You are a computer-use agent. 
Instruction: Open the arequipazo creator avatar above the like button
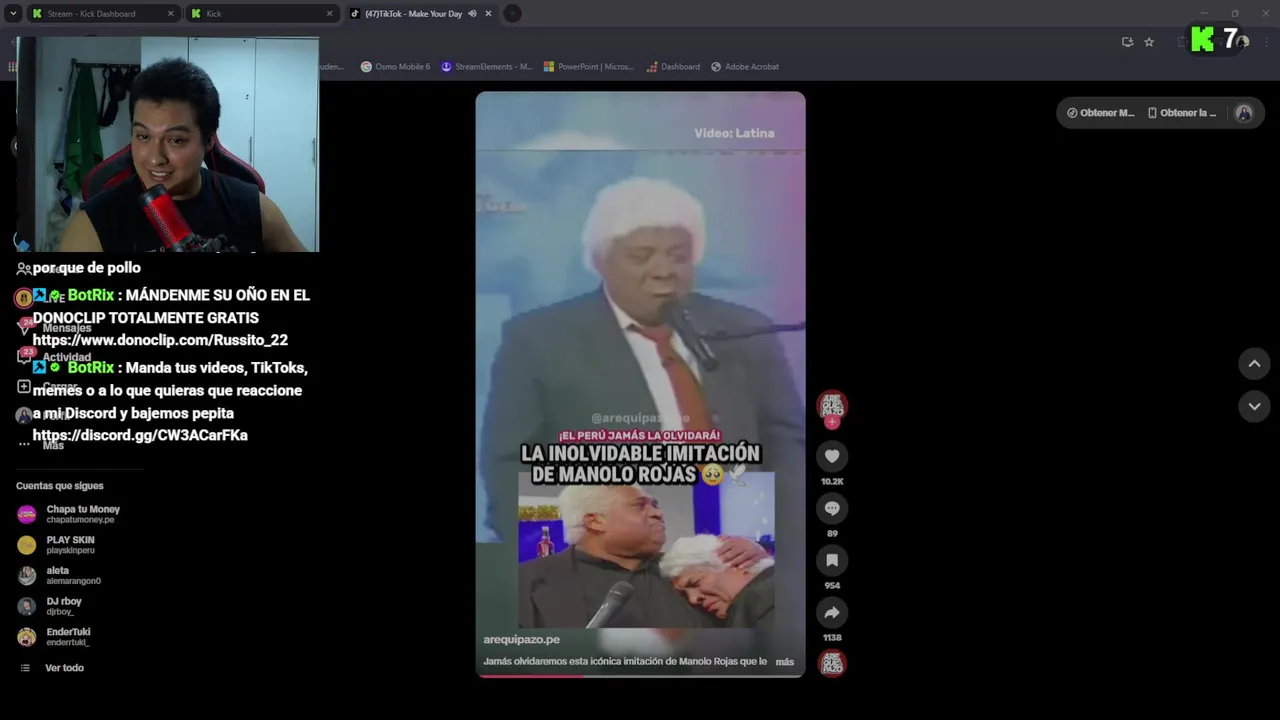(x=832, y=404)
